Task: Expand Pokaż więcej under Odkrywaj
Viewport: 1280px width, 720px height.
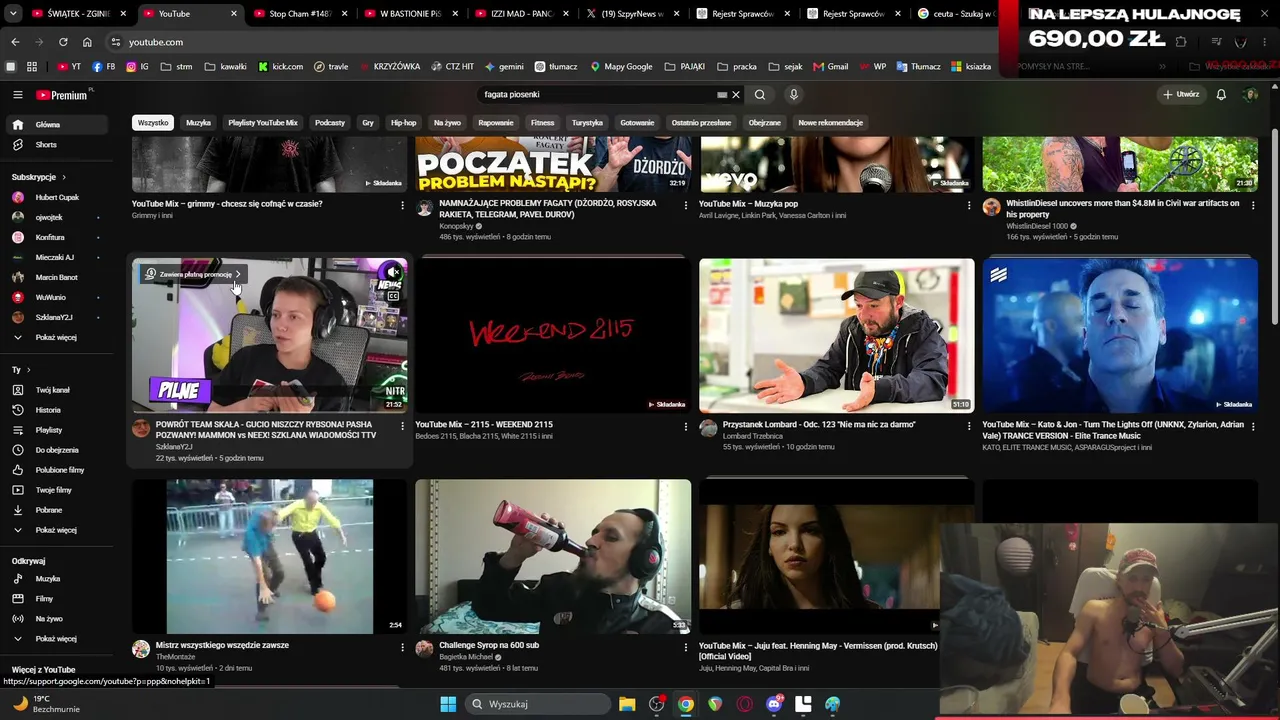Action: (x=56, y=639)
